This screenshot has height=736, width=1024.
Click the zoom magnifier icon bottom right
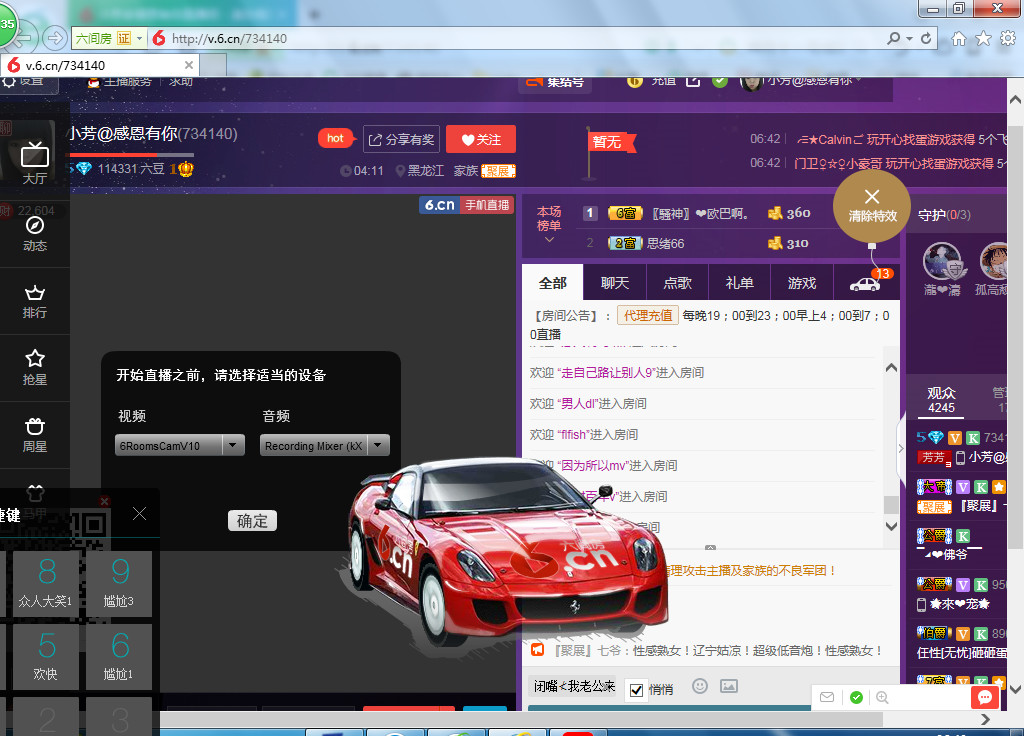pyautogui.click(x=882, y=697)
